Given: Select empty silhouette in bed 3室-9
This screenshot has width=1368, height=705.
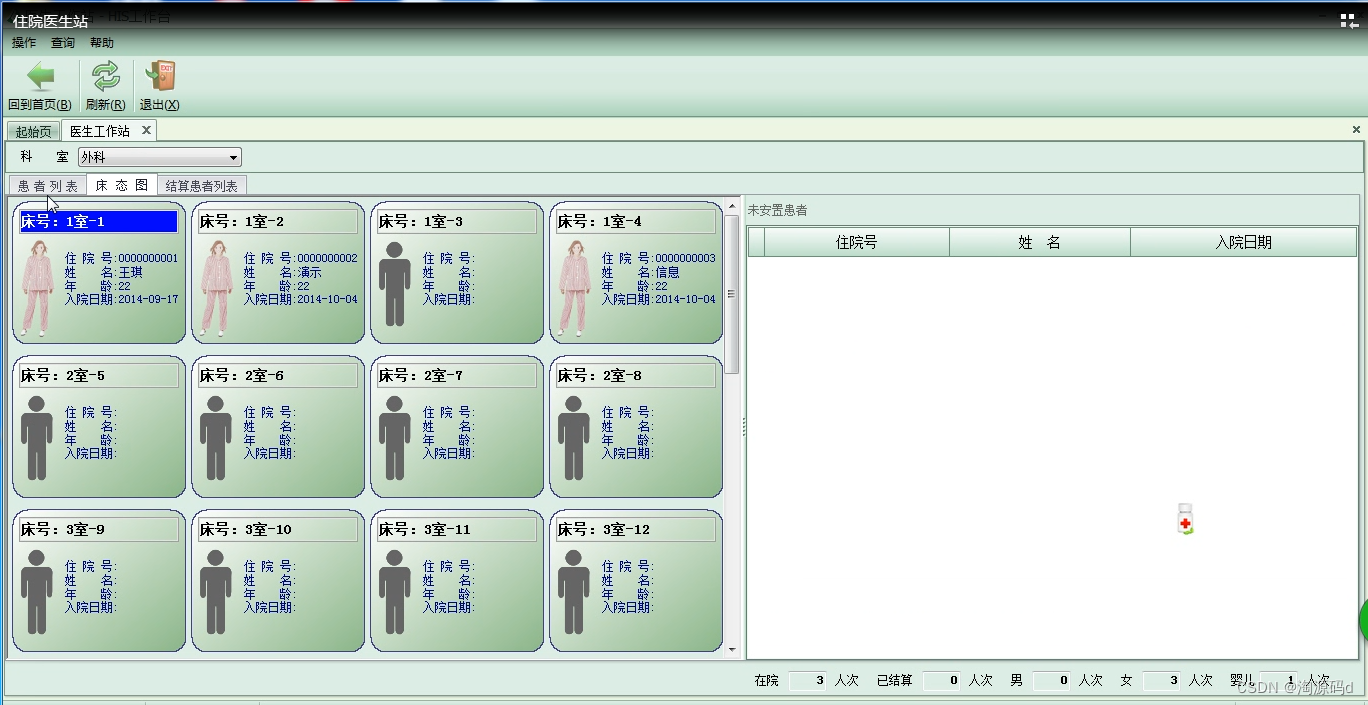Looking at the screenshot, I should [37, 592].
